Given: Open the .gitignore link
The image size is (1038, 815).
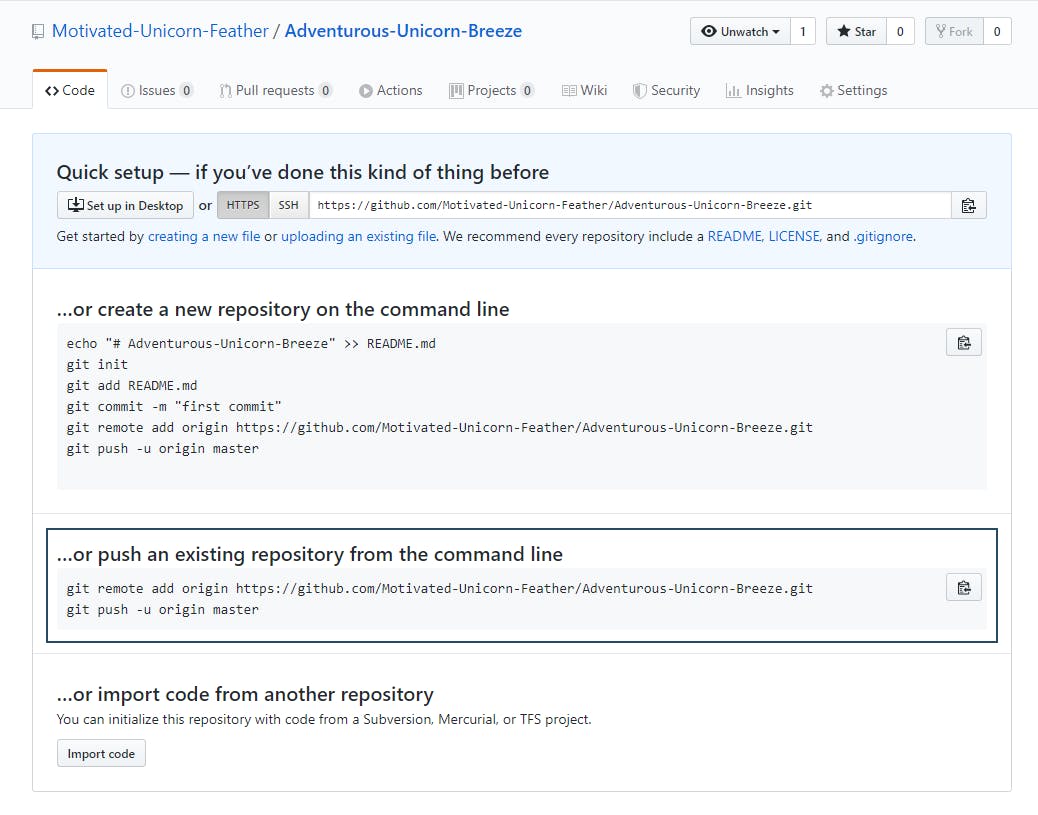Looking at the screenshot, I should (883, 236).
